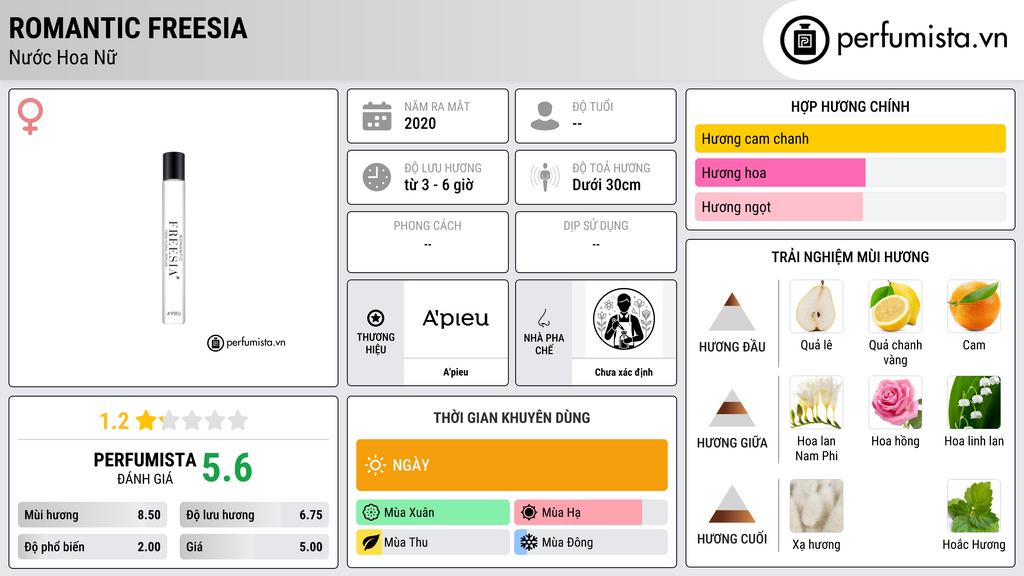Screen dimensions: 1024x576
Task: Click the Mùa Thu season bar
Action: click(433, 542)
